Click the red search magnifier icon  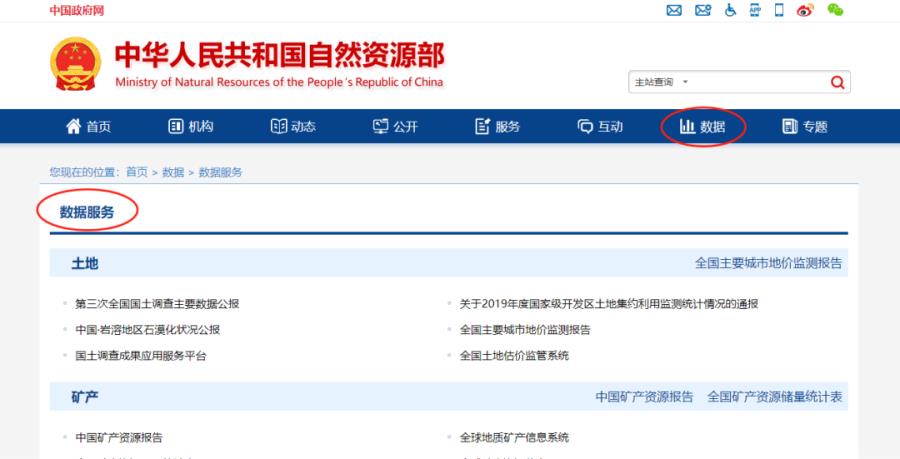tap(837, 82)
